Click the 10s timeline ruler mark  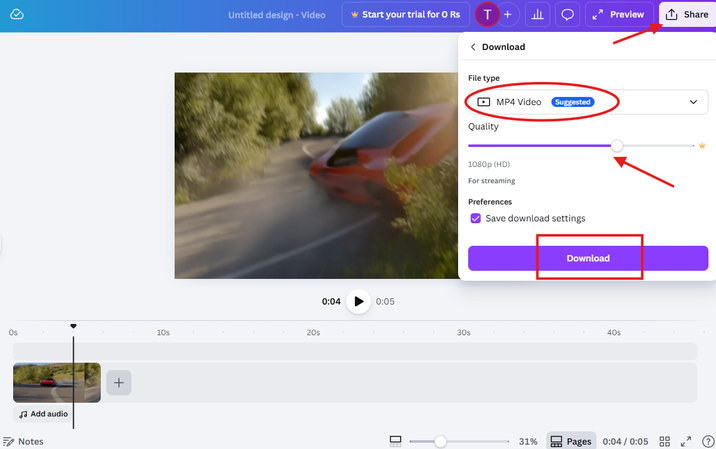[163, 333]
